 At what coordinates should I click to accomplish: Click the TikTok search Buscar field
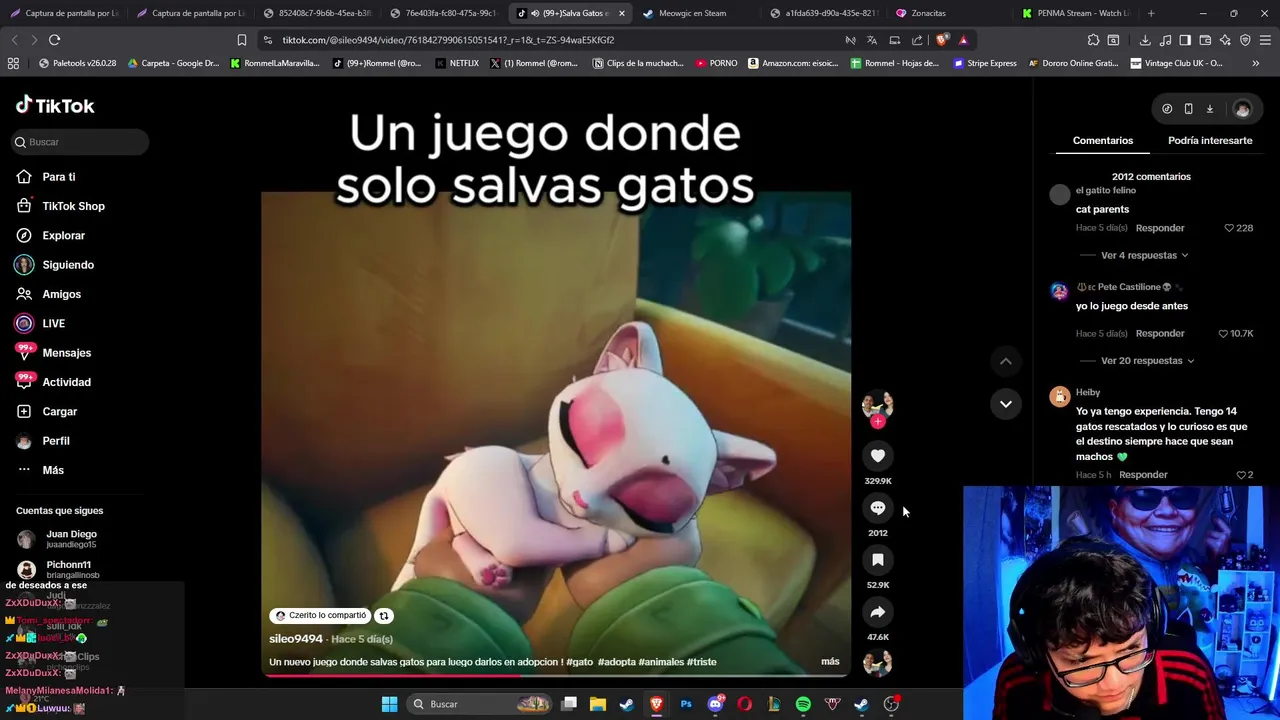80,142
